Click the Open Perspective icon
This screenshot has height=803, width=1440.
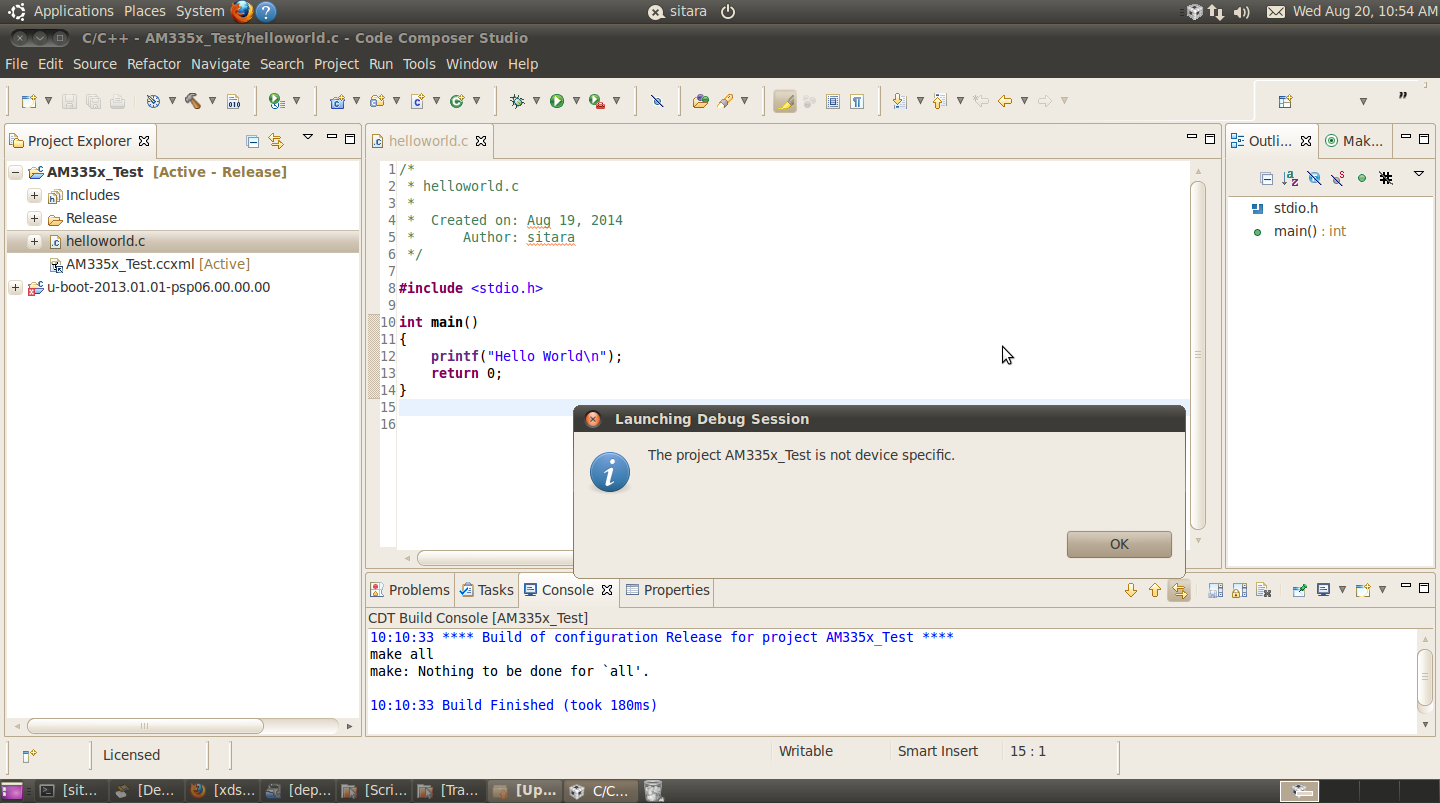point(1286,101)
